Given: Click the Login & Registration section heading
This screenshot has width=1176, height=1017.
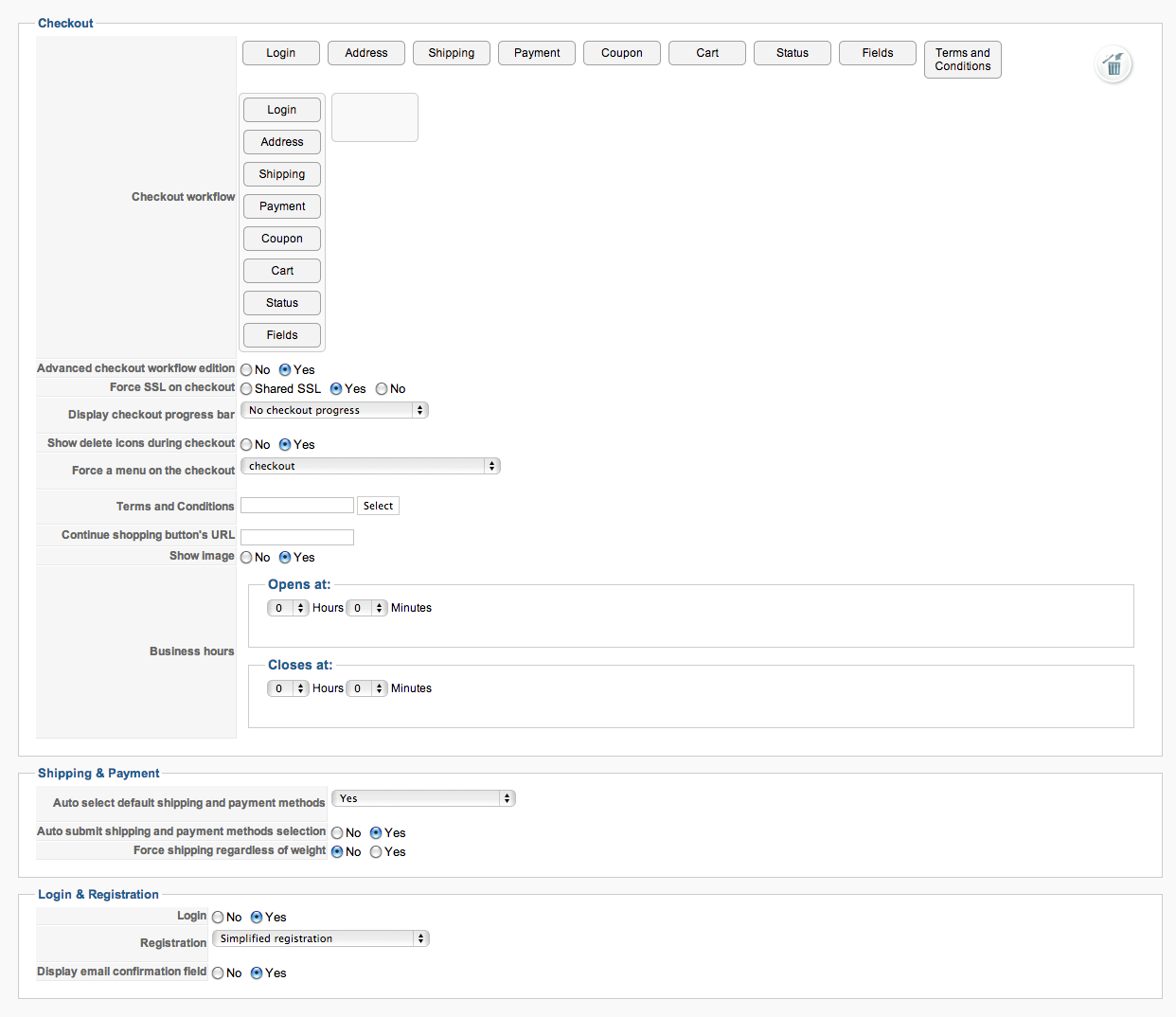Looking at the screenshot, I should coord(98,895).
